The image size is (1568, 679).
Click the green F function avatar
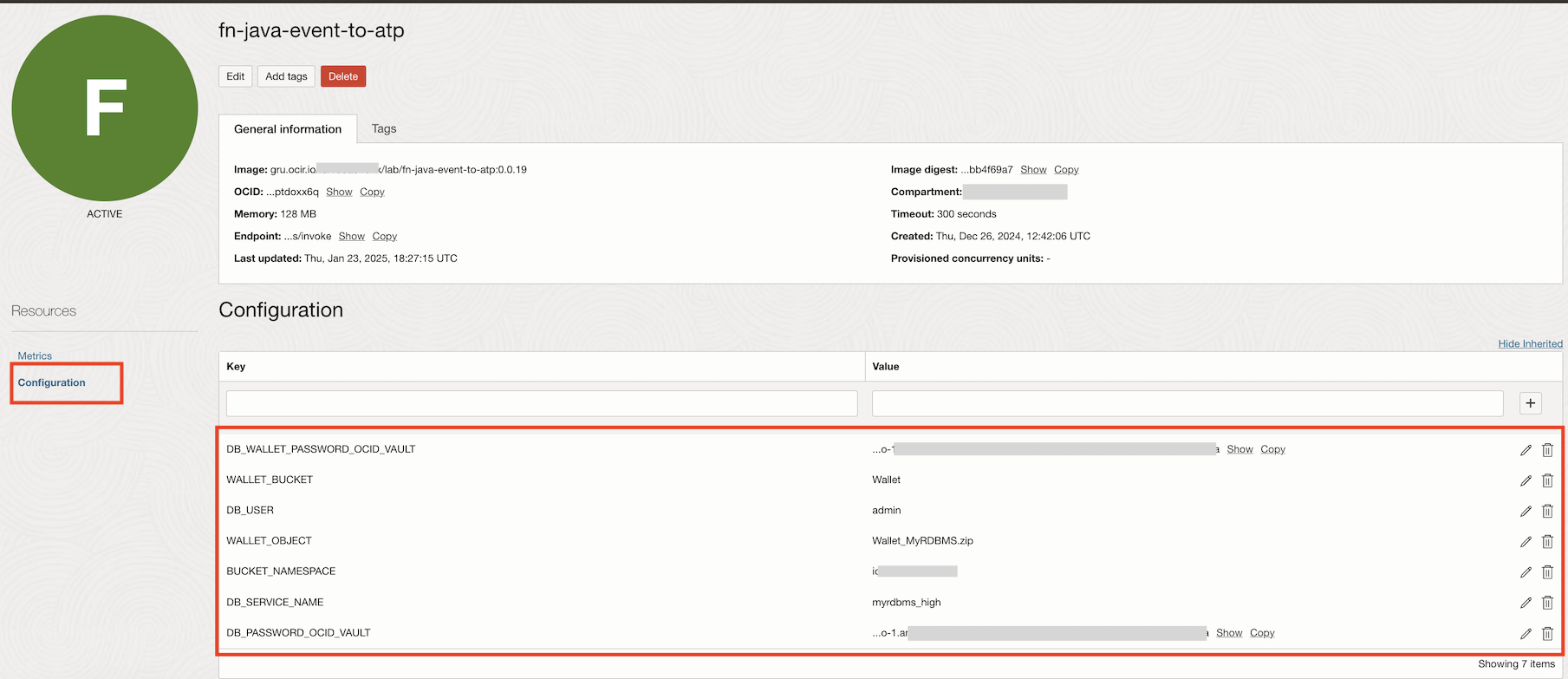pyautogui.click(x=105, y=108)
